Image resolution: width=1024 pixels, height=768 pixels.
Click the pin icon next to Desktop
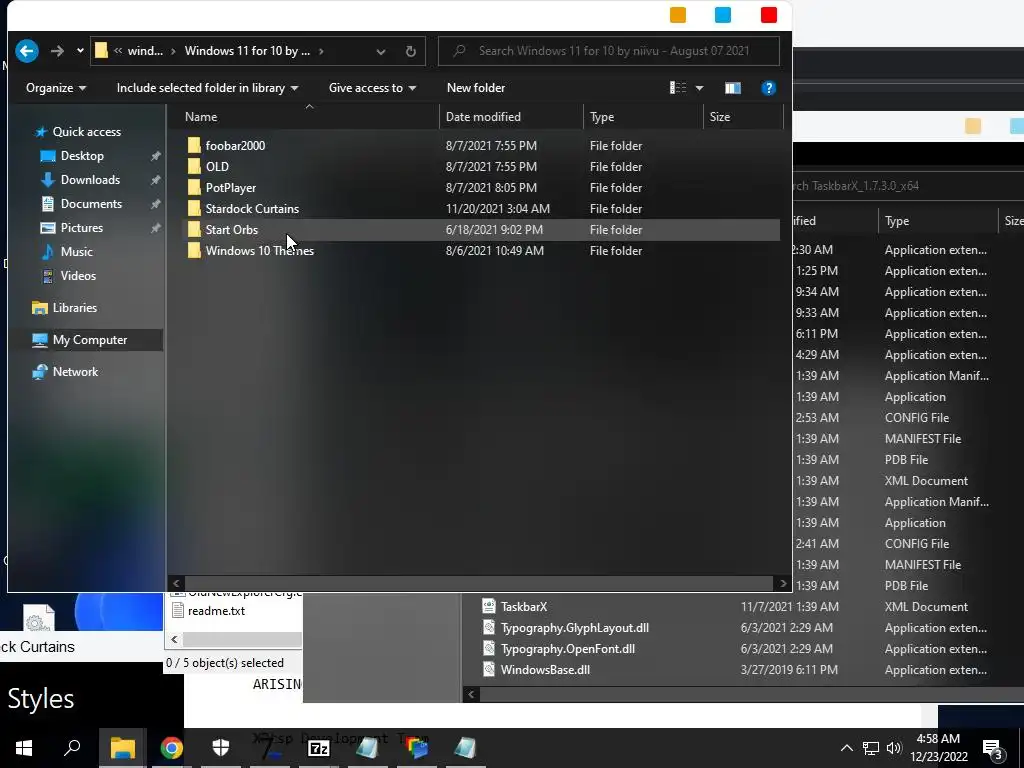[155, 156]
